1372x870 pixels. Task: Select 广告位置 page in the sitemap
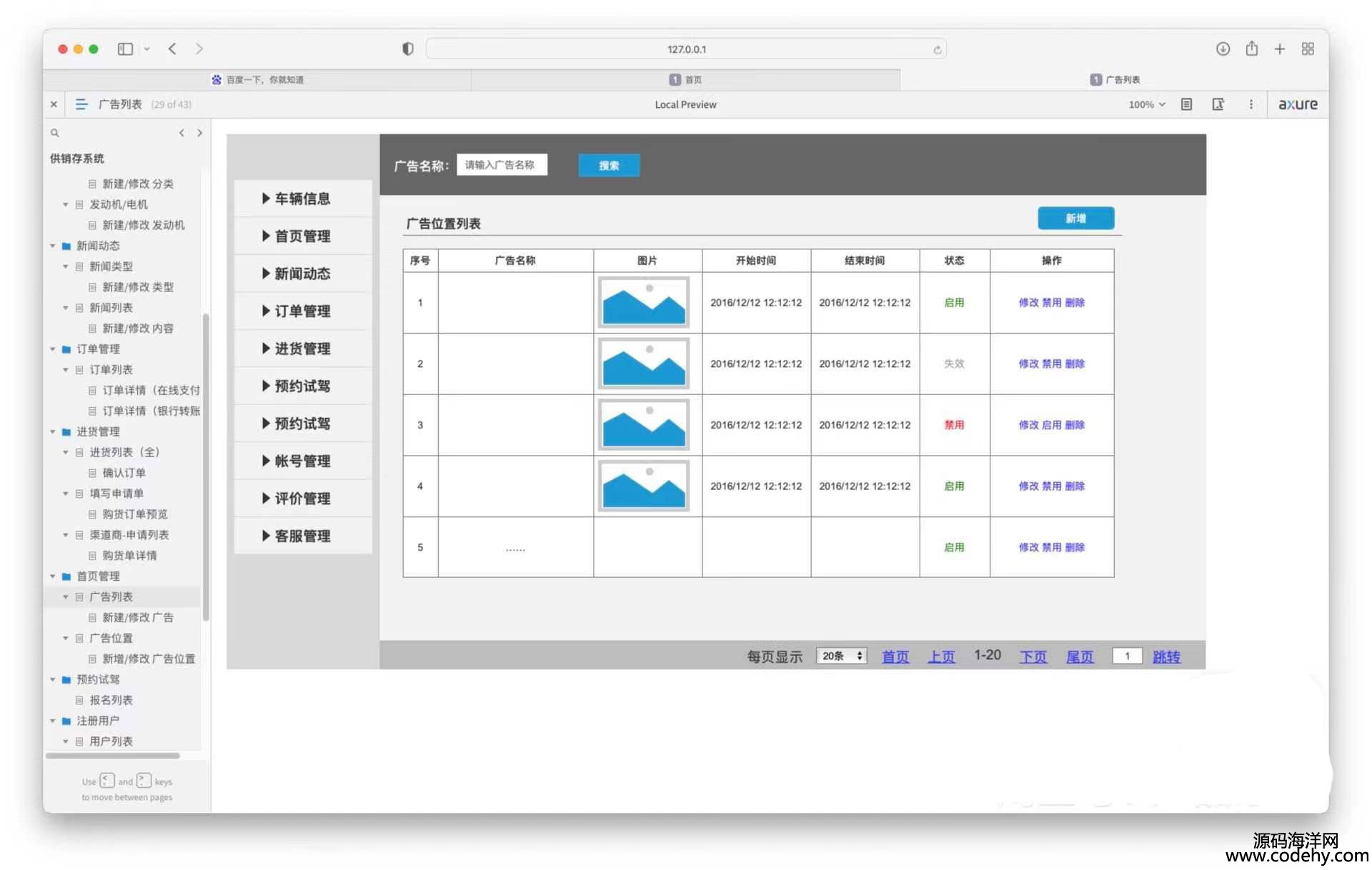(111, 639)
